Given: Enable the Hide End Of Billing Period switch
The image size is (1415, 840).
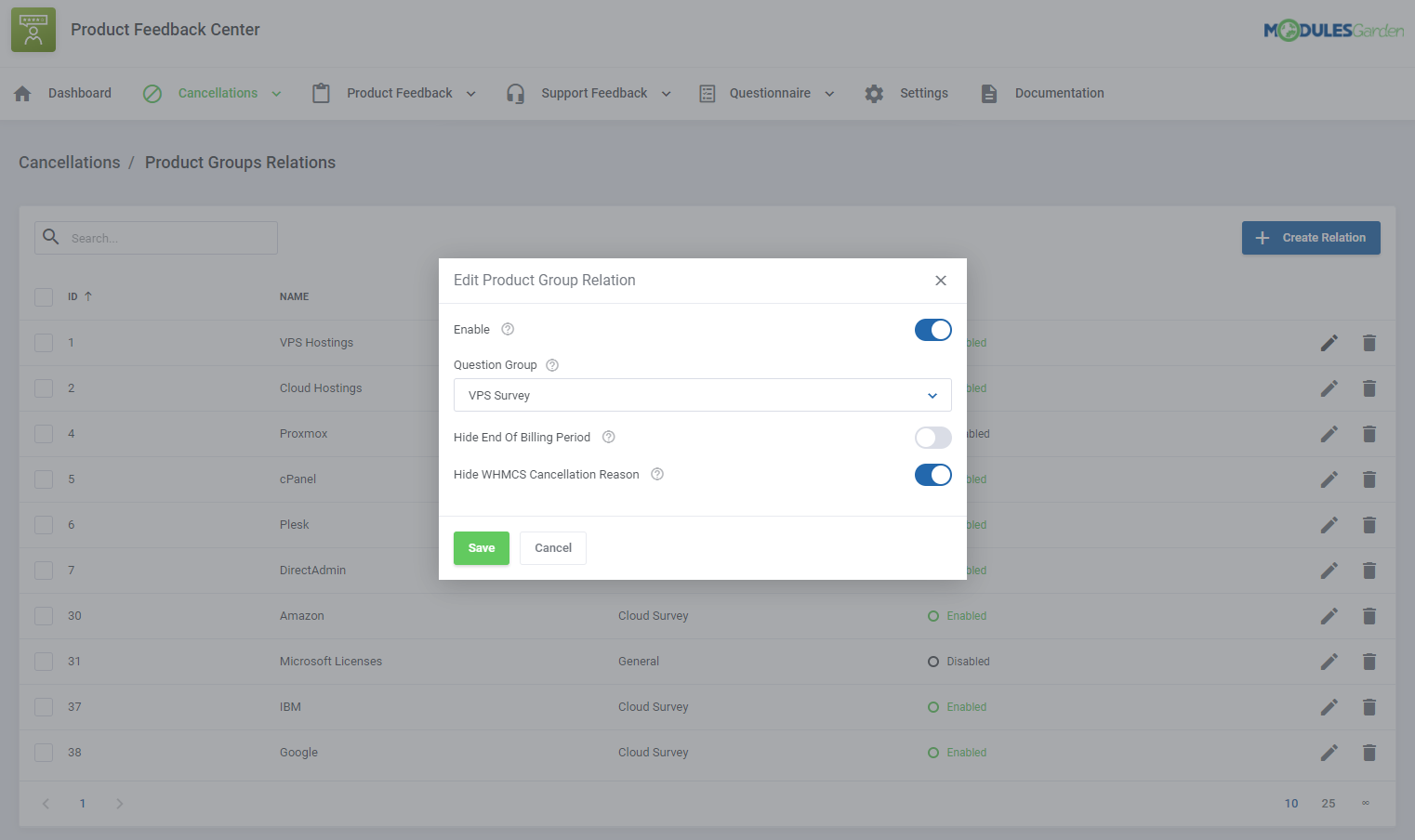Looking at the screenshot, I should point(932,438).
